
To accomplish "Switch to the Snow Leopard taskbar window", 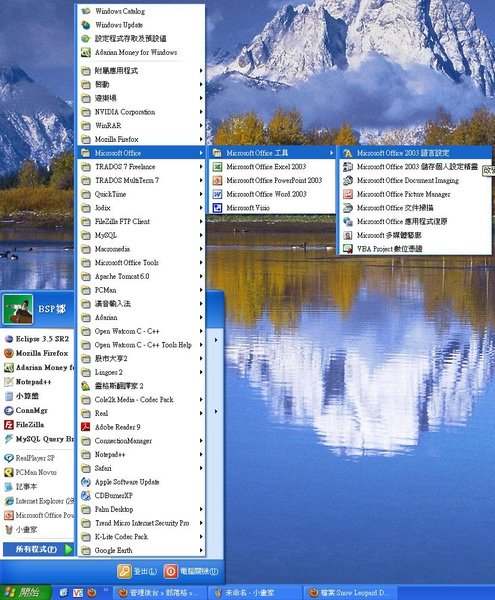I will click(350, 593).
